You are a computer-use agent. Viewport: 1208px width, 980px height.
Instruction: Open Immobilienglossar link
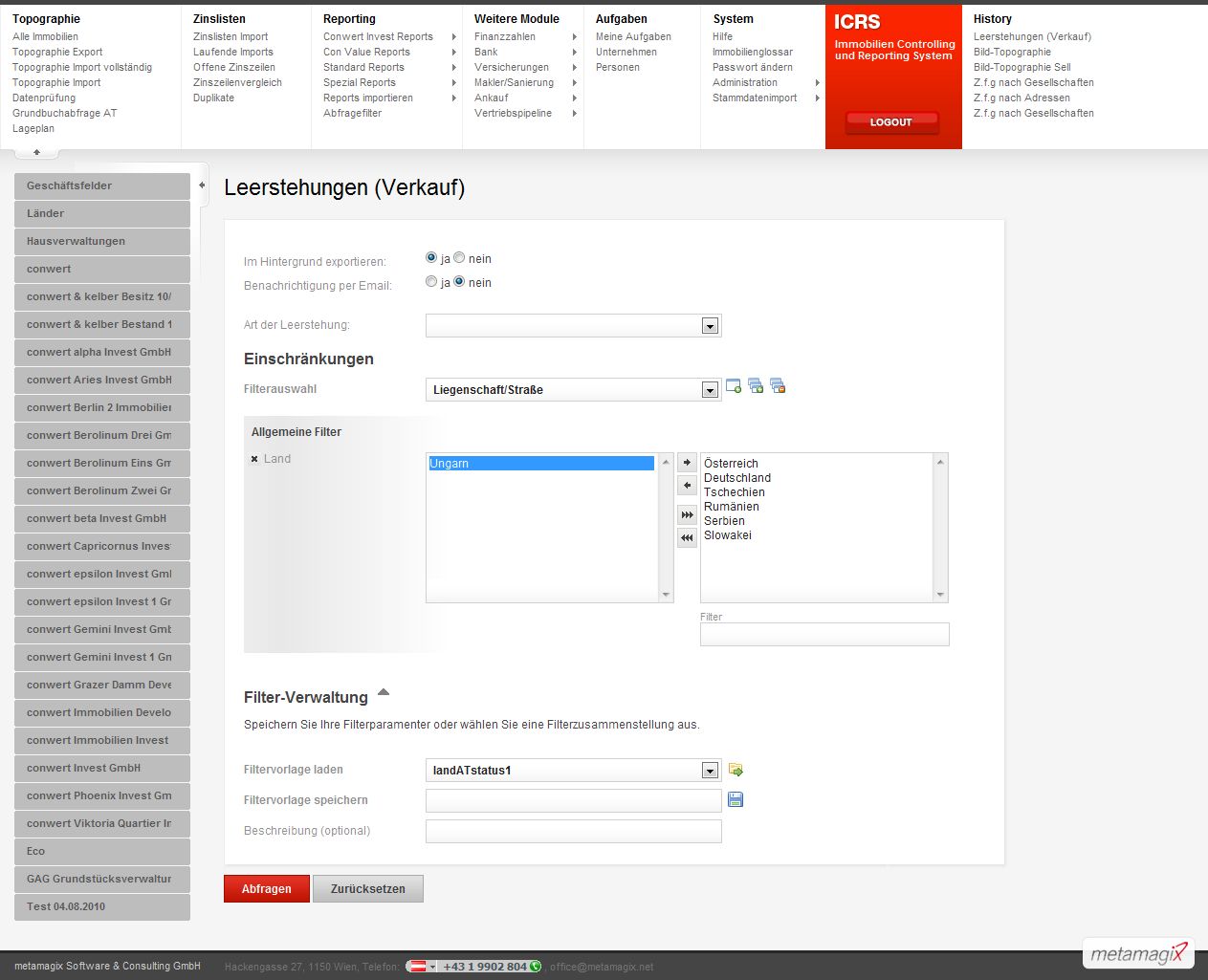pos(753,52)
